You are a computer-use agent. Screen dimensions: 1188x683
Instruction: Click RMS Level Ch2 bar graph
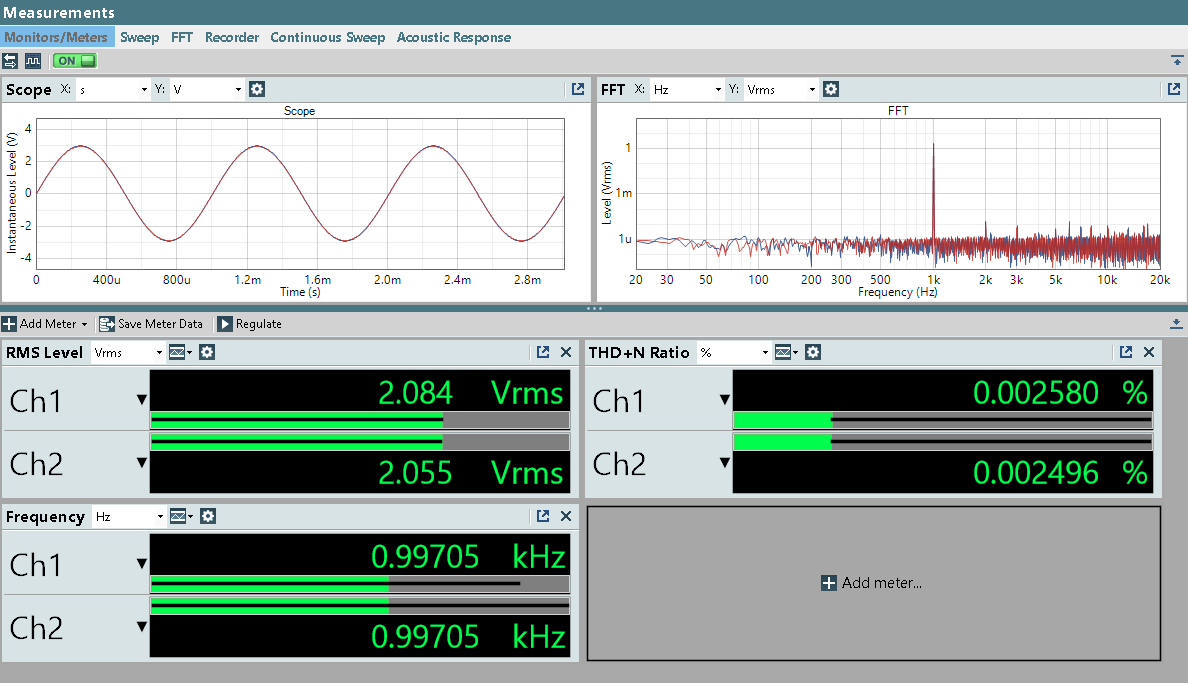click(360, 441)
